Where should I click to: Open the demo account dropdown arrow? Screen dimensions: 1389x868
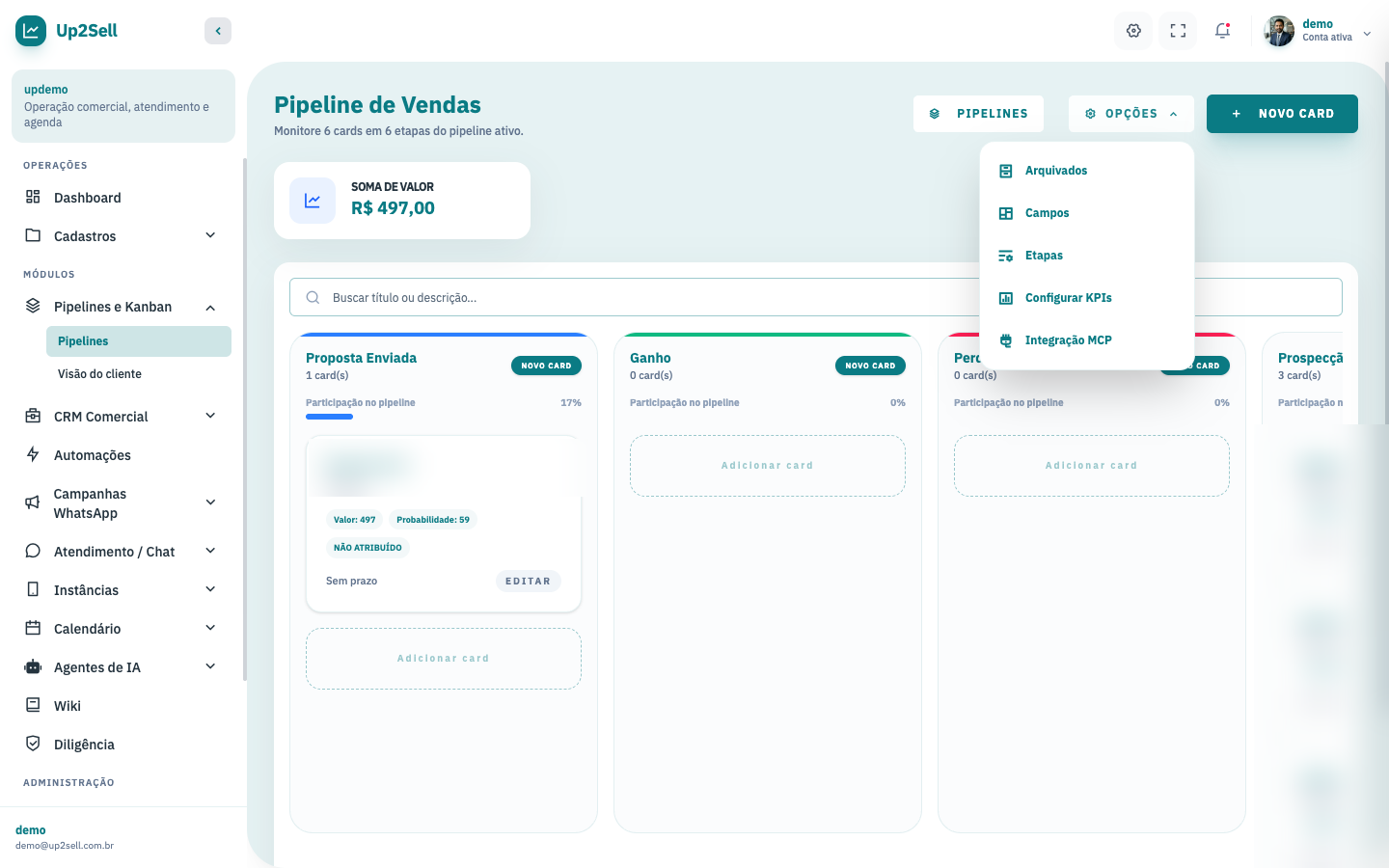[1367, 34]
